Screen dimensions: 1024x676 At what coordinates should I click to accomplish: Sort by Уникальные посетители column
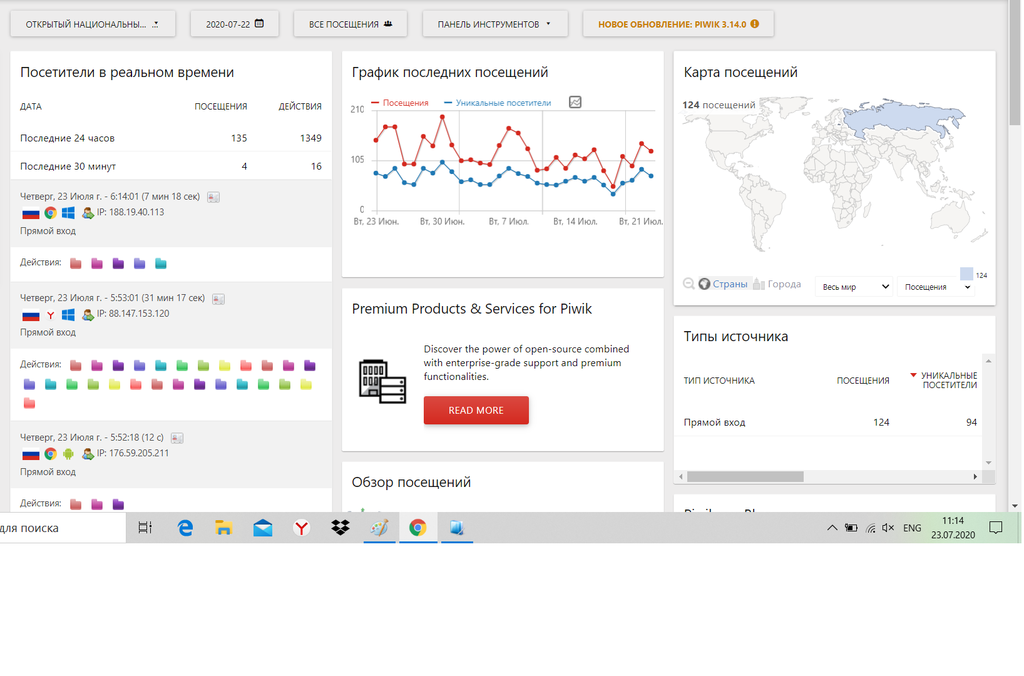944,380
